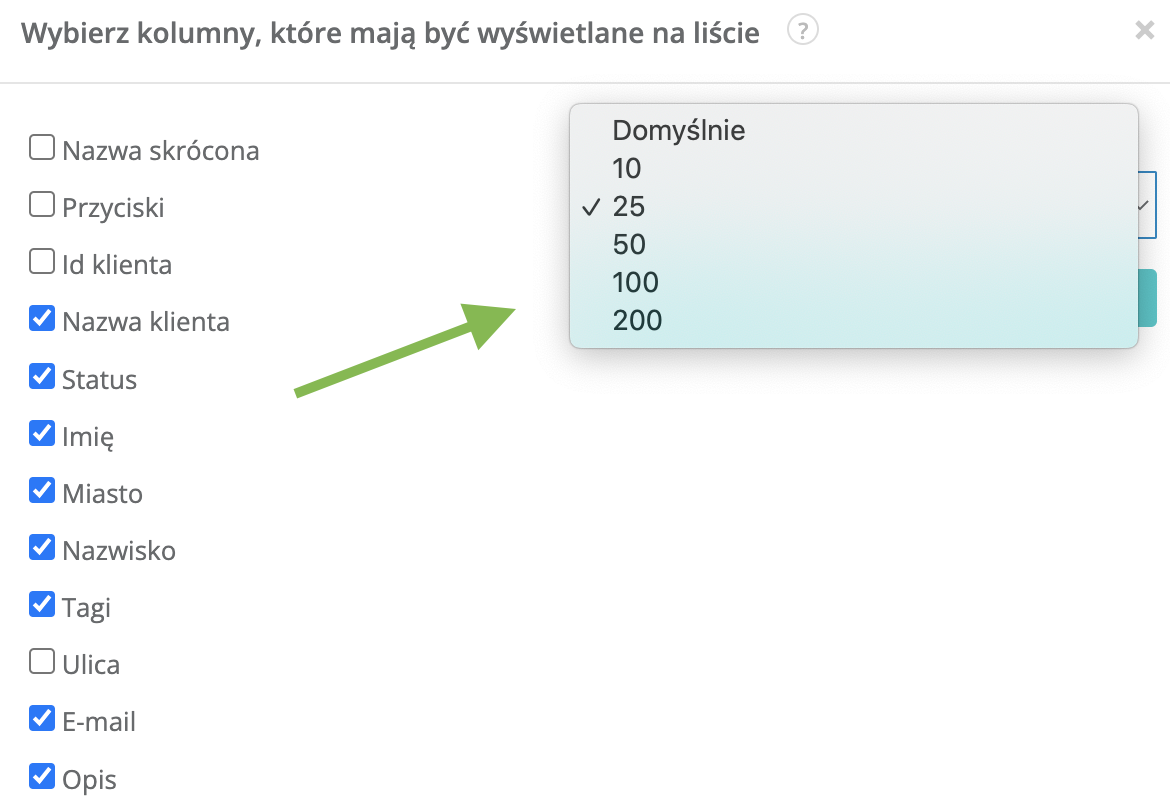1170x800 pixels.
Task: Uncheck the E-mail column
Action: coord(42,719)
